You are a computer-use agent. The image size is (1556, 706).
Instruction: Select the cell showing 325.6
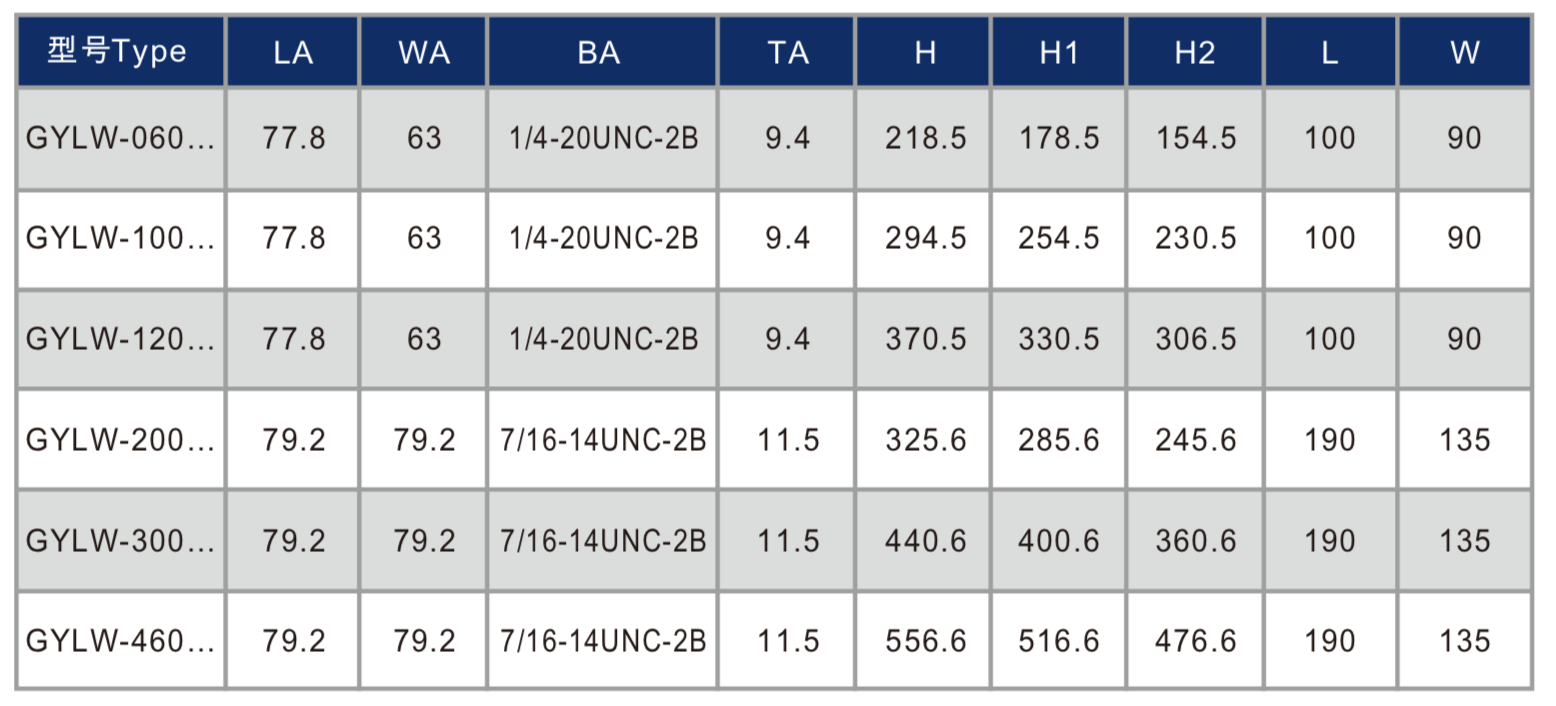(x=925, y=440)
